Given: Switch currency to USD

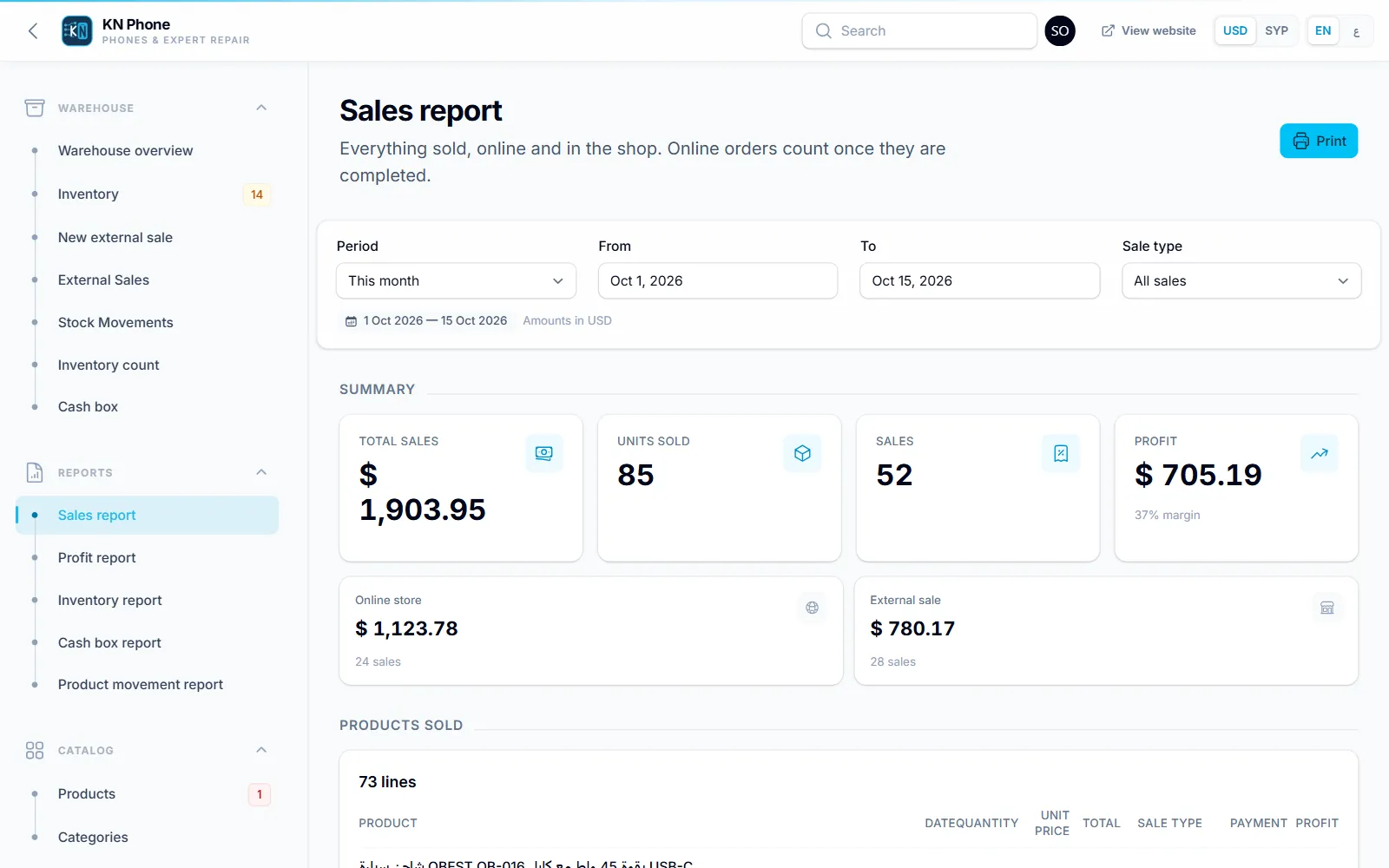Looking at the screenshot, I should click(x=1234, y=30).
